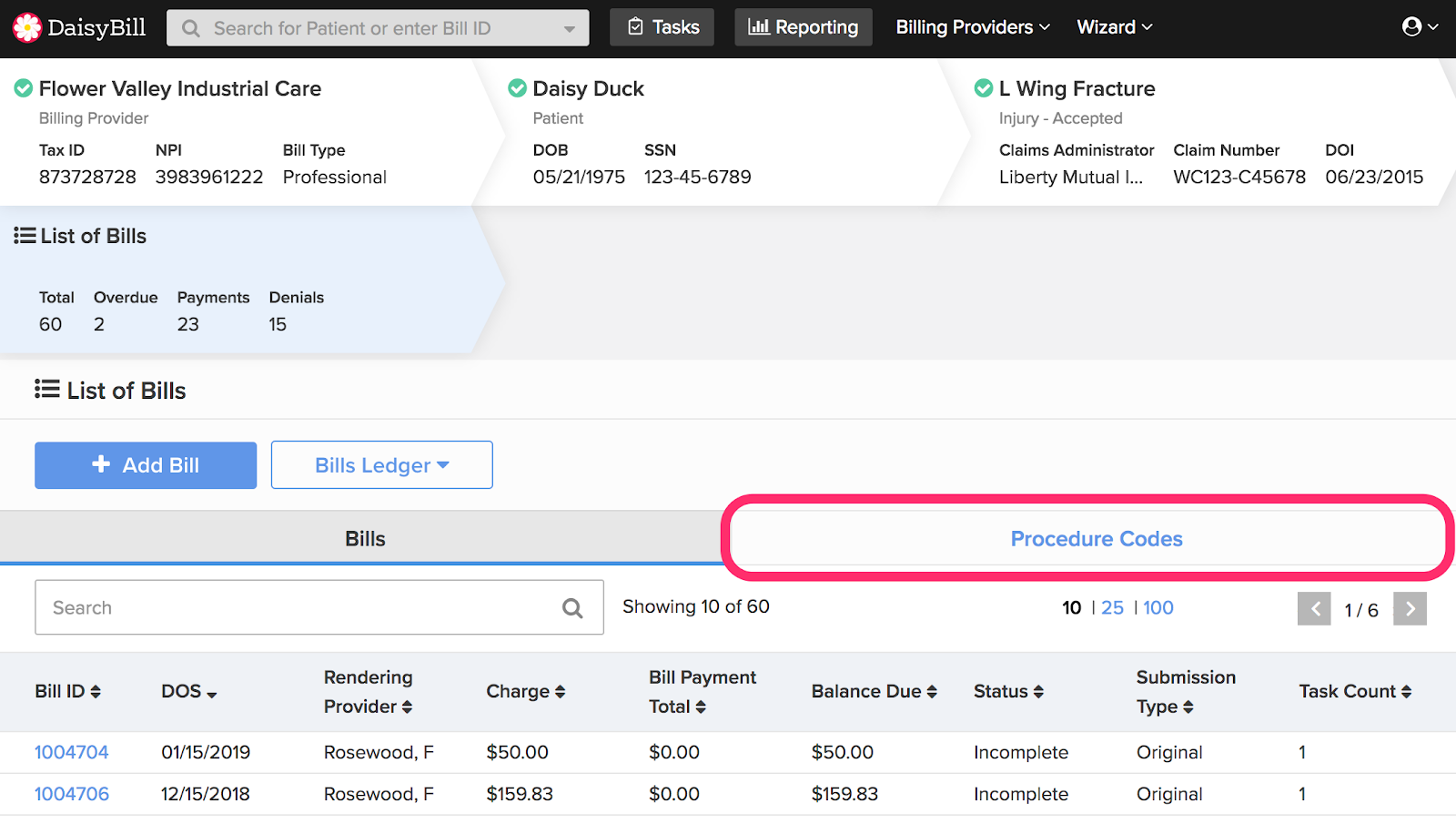Switch to the Procedure Codes tab
1456x824 pixels.
(x=1097, y=539)
